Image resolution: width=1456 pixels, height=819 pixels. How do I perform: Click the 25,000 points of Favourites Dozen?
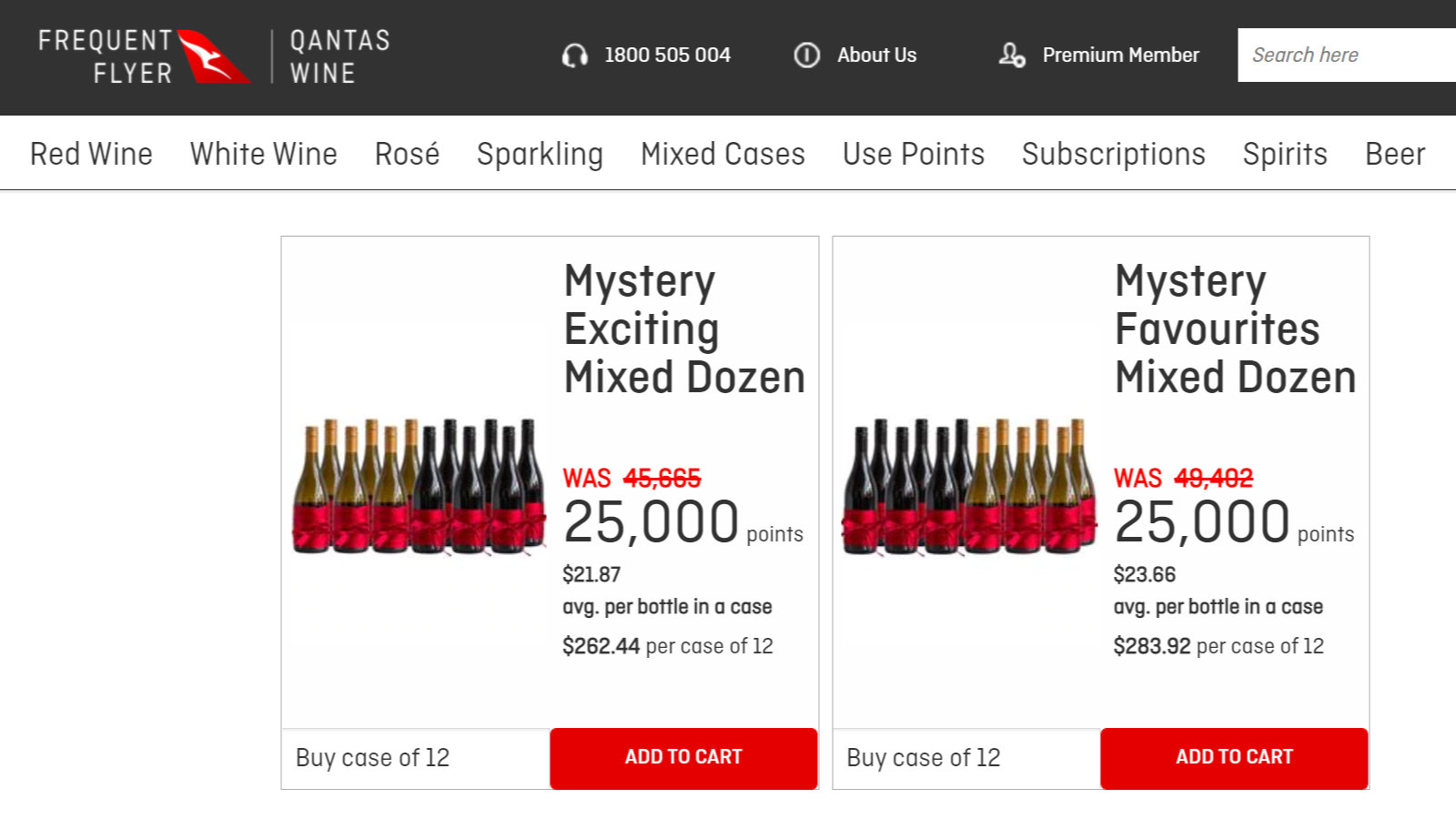click(x=1234, y=522)
